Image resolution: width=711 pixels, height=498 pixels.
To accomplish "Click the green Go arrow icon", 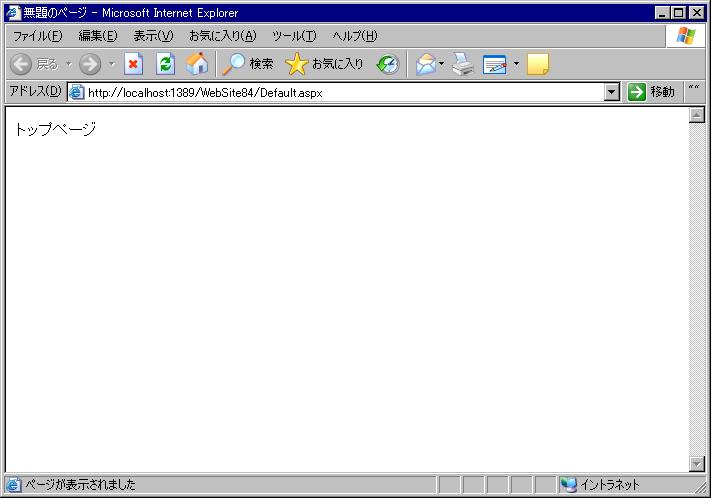I will (637, 92).
